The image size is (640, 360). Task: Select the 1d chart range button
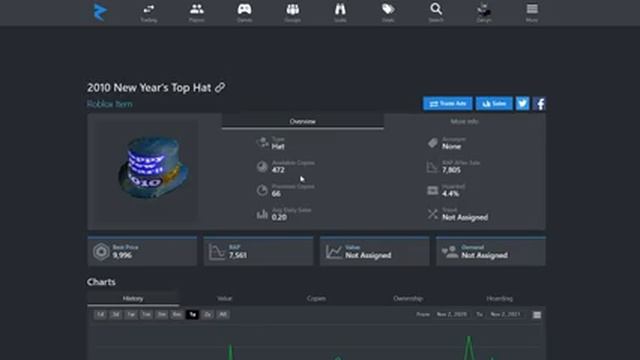[100, 314]
